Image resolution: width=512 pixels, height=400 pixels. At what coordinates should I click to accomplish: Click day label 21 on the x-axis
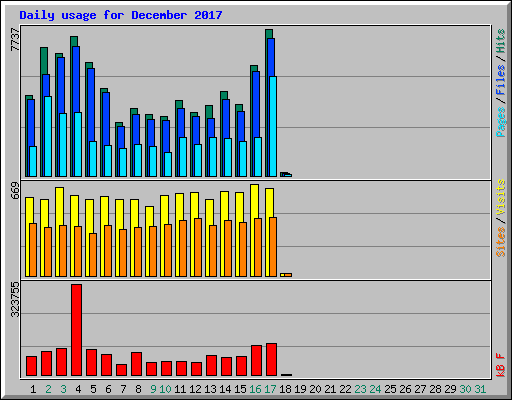pos(330,389)
